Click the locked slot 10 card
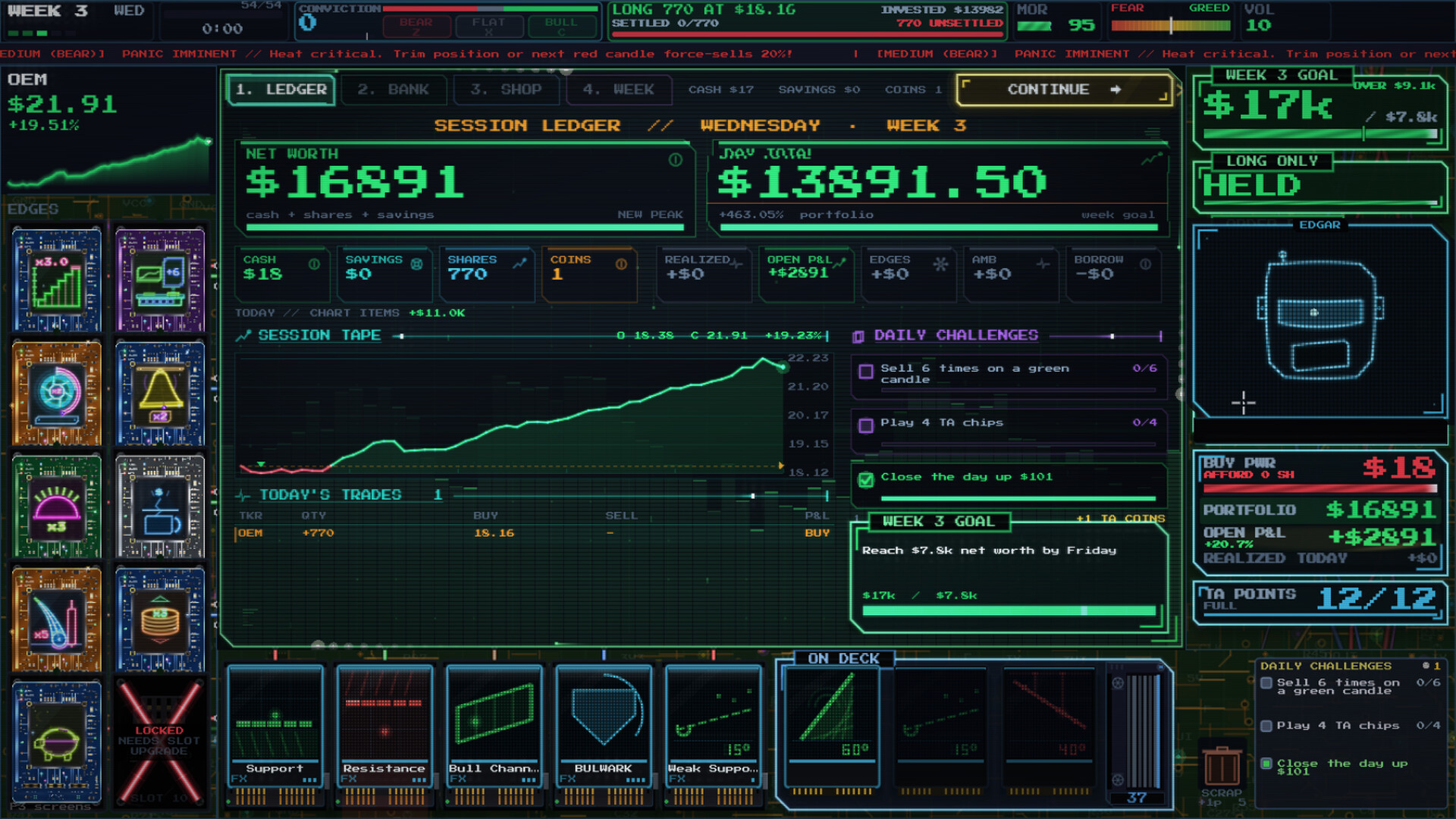The image size is (1456, 819). pos(160,742)
